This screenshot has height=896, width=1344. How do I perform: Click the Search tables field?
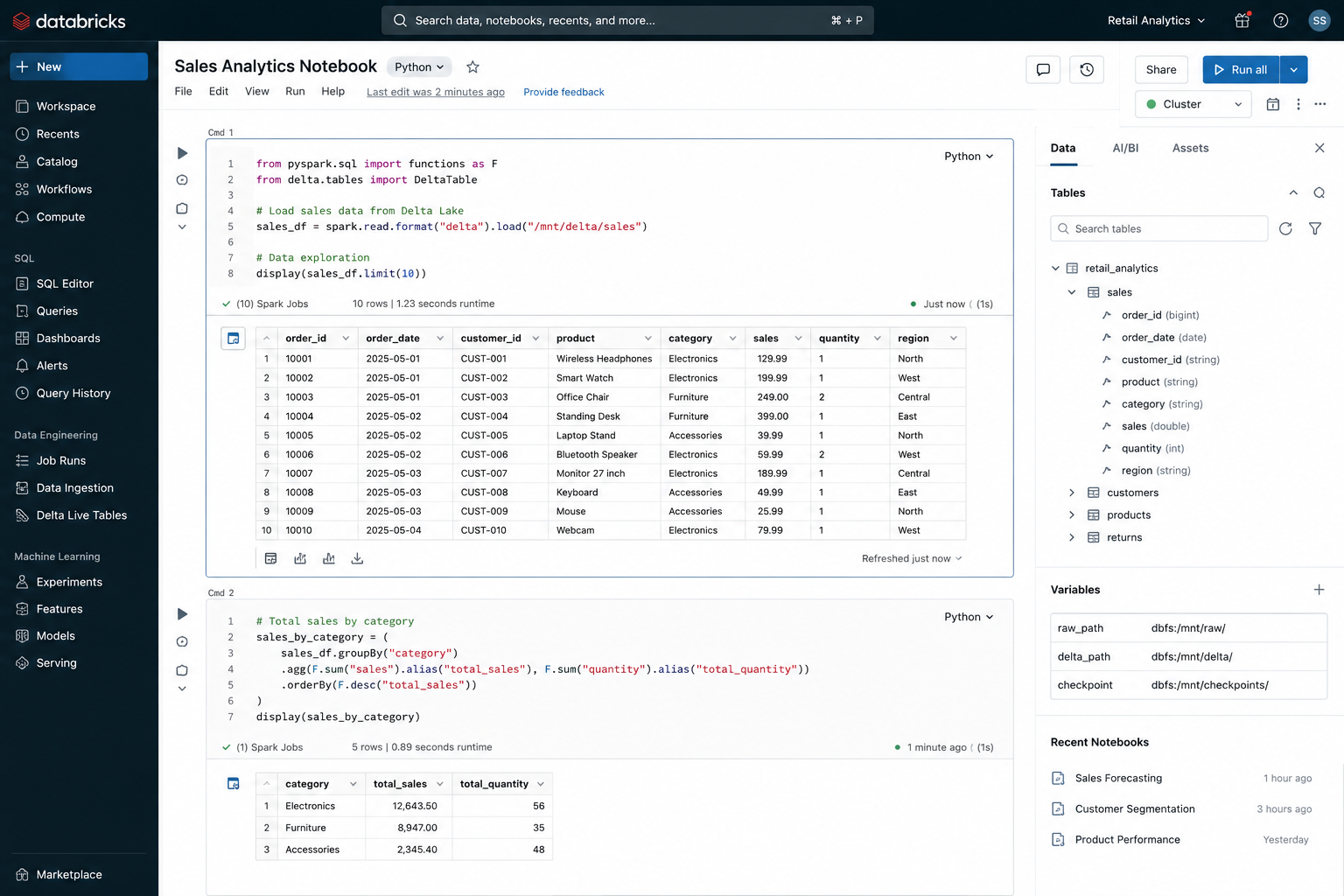pos(1158,228)
